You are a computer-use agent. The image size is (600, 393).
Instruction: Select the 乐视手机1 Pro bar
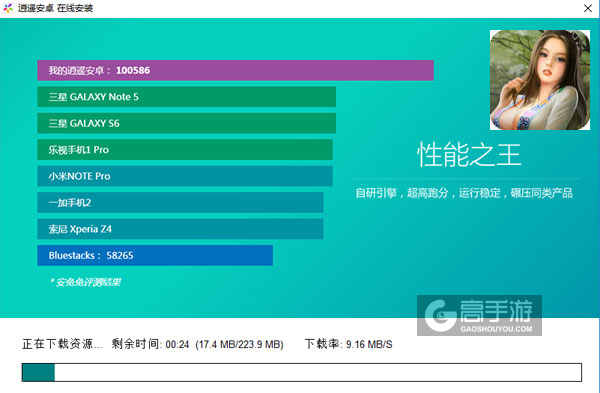(x=185, y=150)
